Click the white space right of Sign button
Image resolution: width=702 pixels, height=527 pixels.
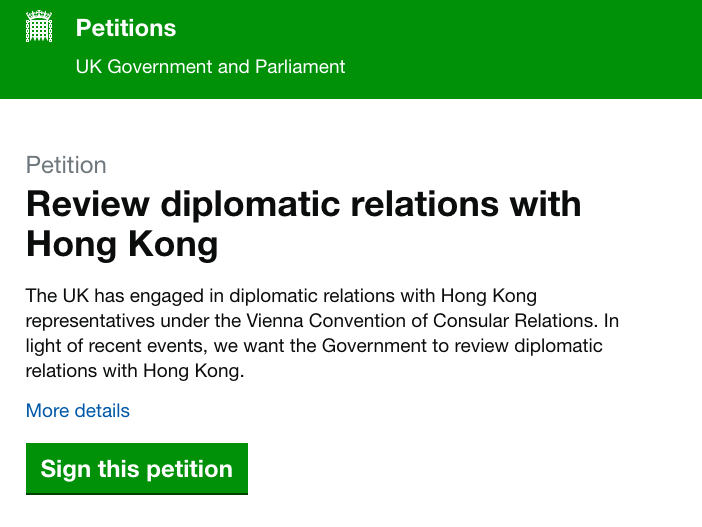coord(450,469)
